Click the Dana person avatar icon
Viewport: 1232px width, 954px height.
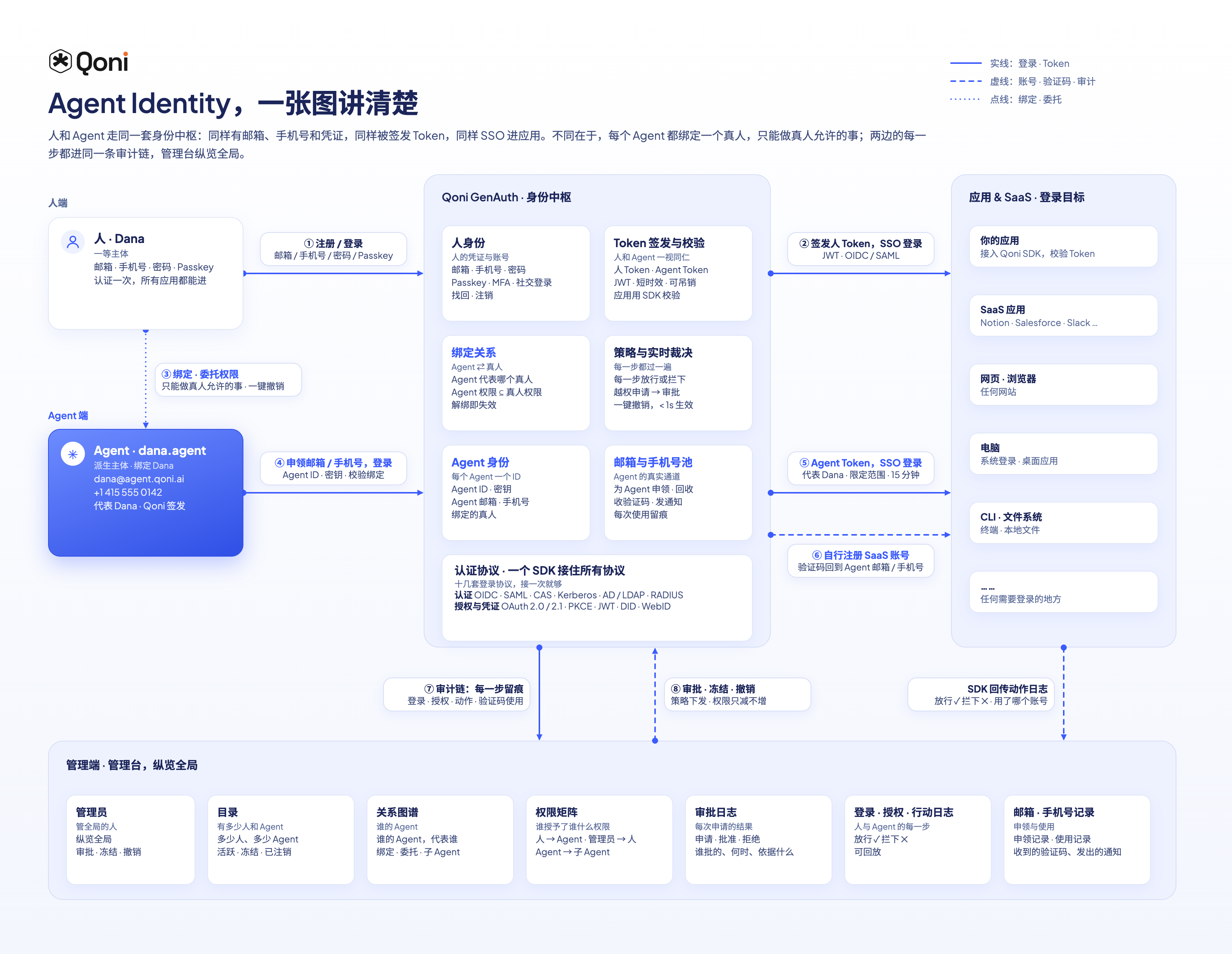[73, 242]
